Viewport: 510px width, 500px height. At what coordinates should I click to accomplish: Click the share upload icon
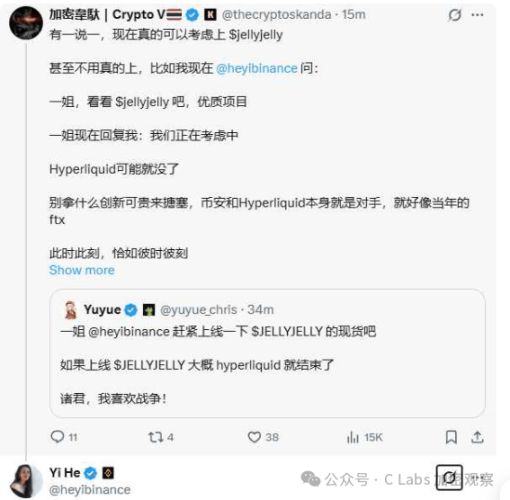(x=477, y=437)
